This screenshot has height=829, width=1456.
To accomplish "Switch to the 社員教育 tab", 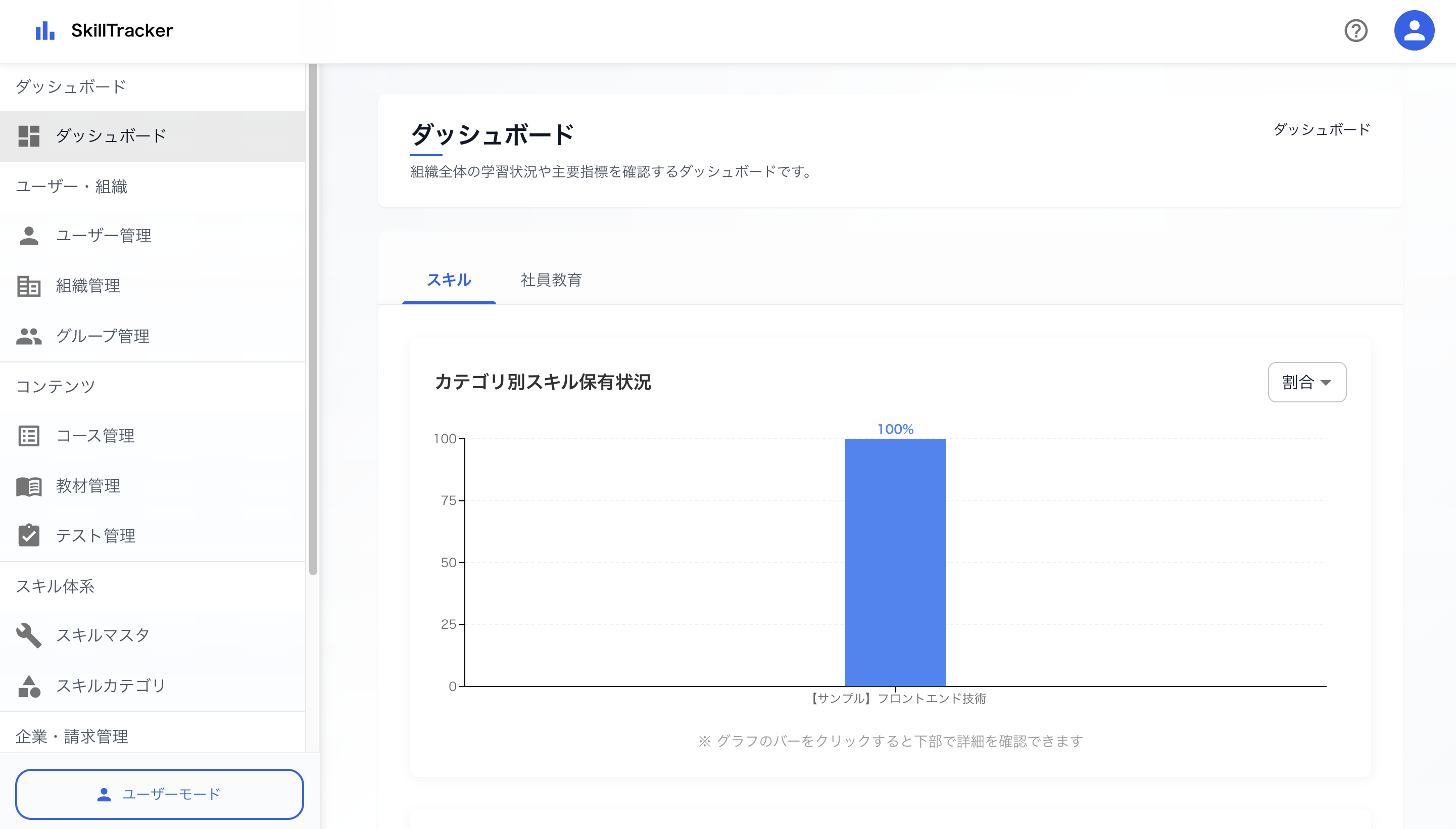I will point(551,280).
